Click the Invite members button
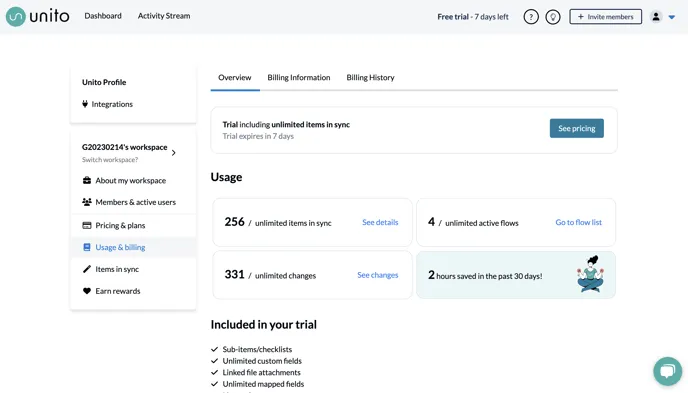 coord(606,17)
